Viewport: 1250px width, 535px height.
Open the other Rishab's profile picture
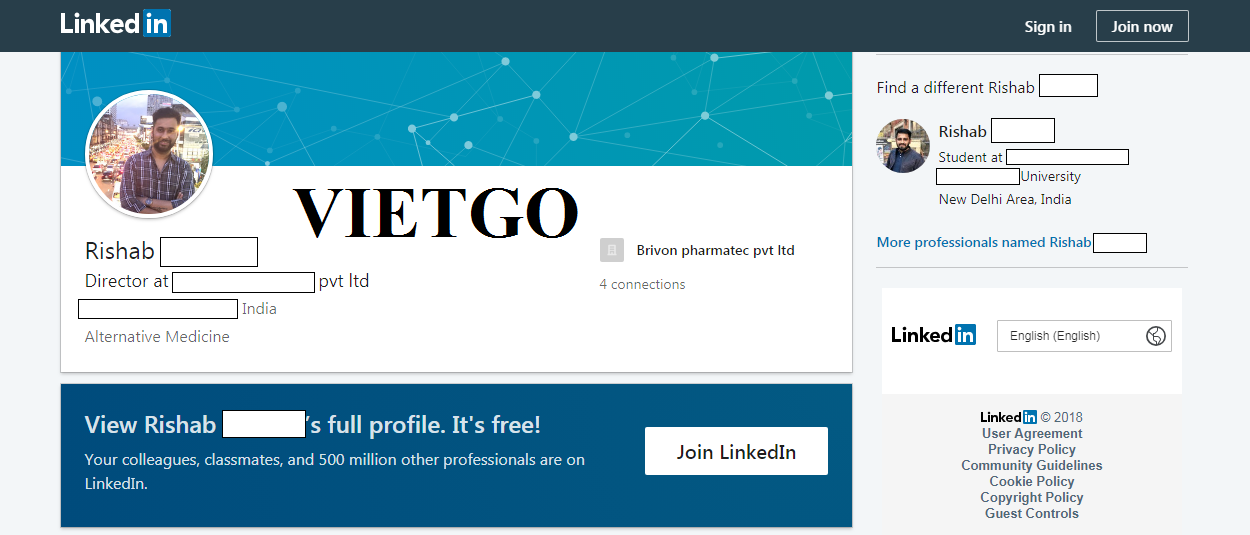pos(903,146)
